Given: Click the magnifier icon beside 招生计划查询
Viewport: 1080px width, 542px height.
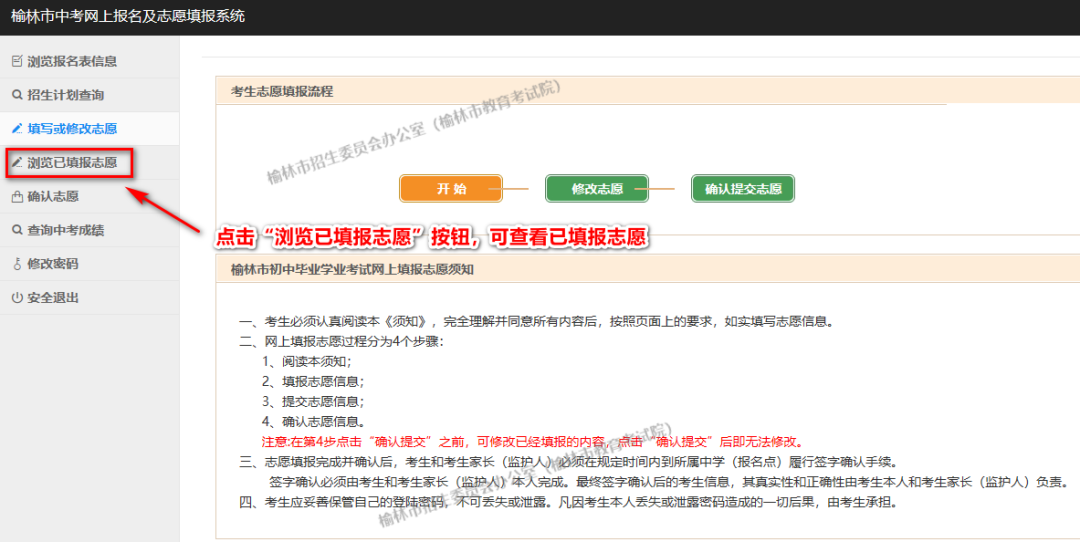Looking at the screenshot, I should pos(16,95).
